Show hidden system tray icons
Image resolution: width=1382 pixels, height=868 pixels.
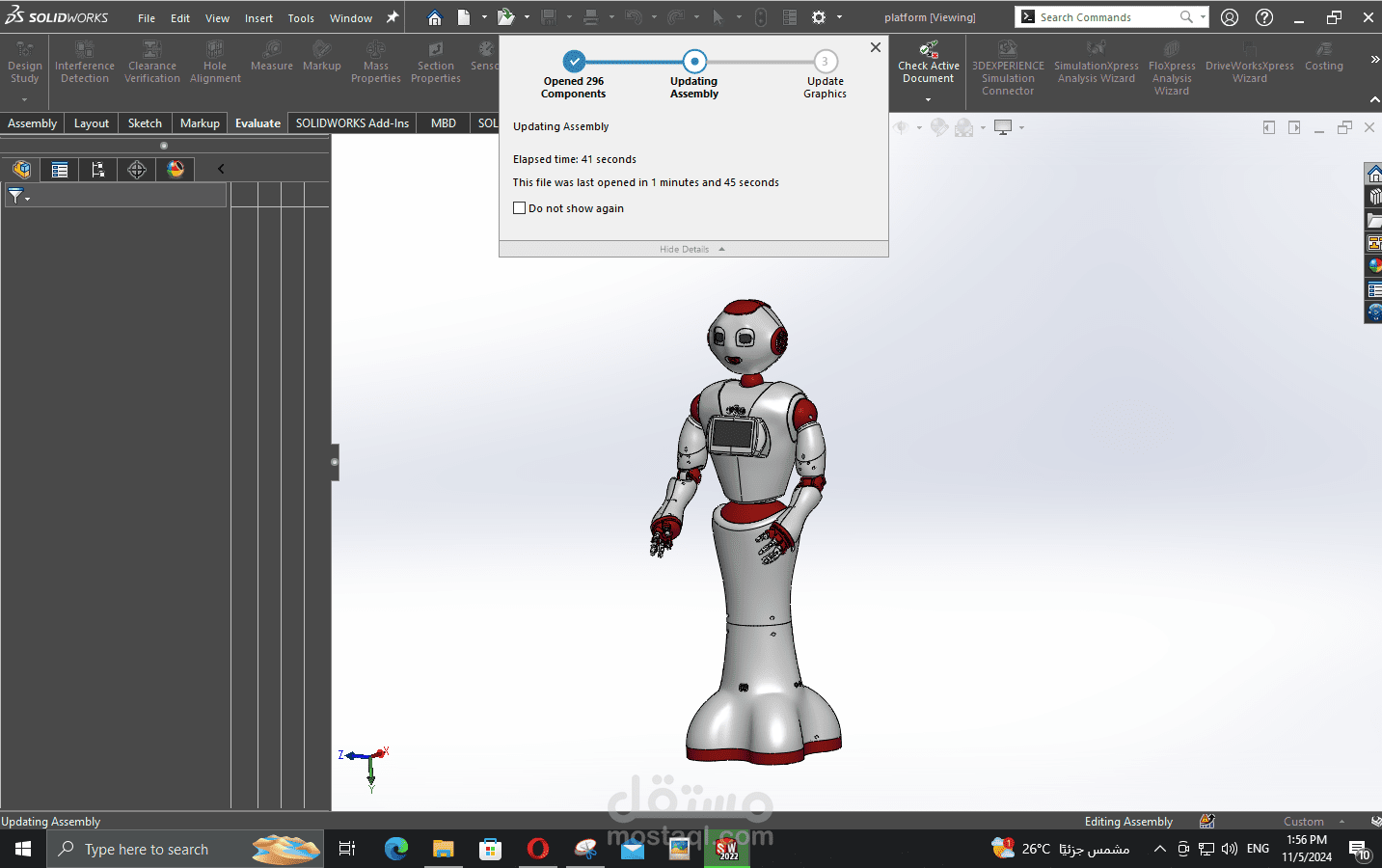[1159, 849]
